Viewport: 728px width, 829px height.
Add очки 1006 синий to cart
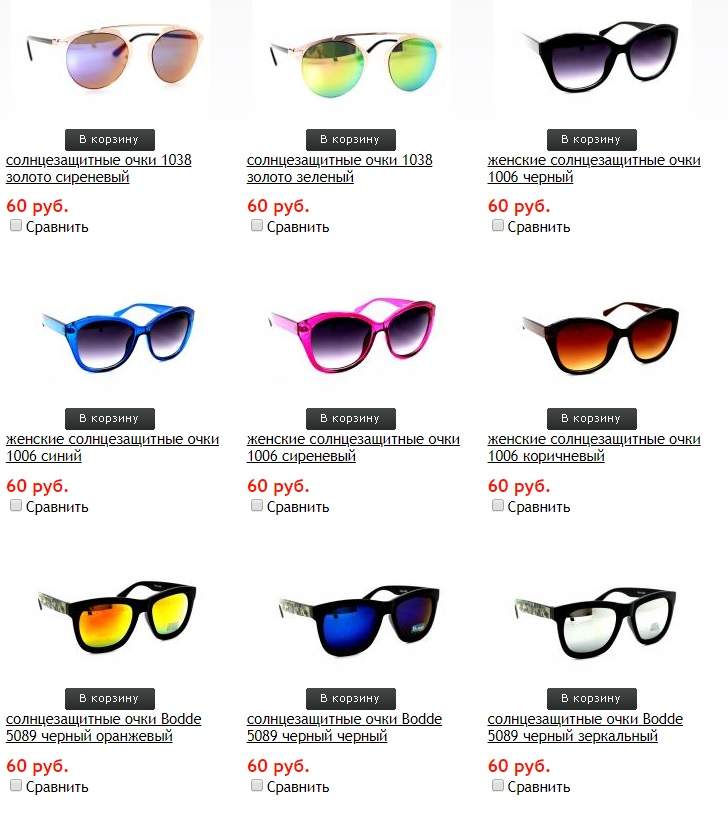click(110, 419)
